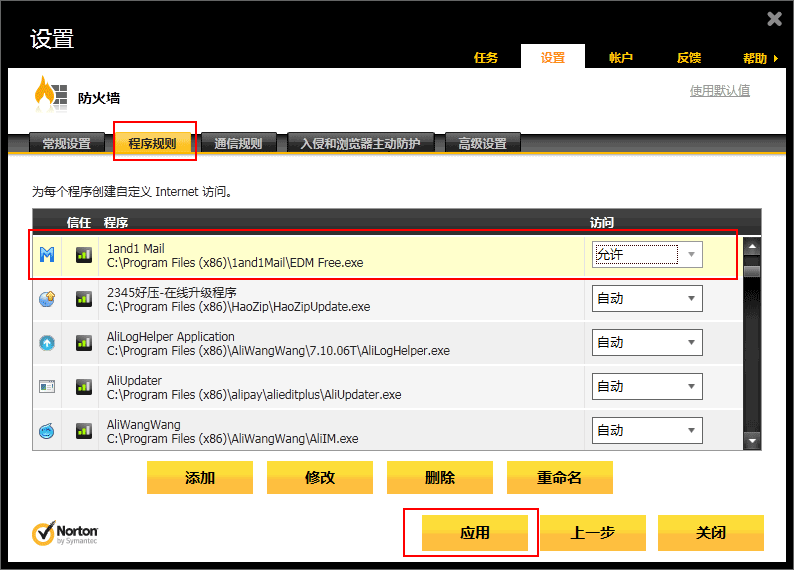Click trust level icon for AliUpdater
The image size is (794, 570).
tap(84, 387)
